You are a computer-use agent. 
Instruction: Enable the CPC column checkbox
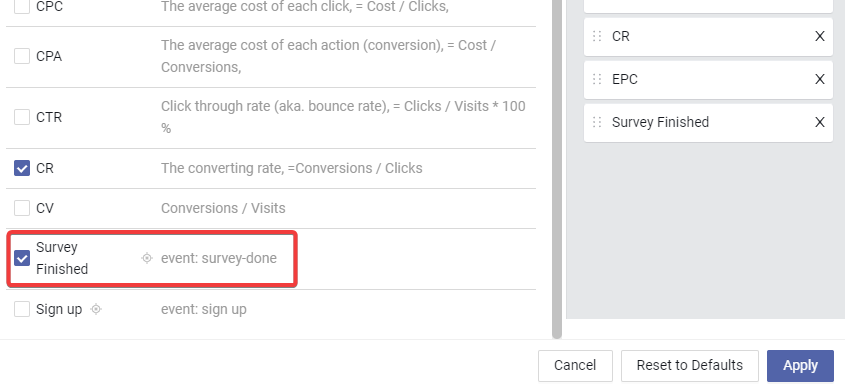click(x=22, y=7)
